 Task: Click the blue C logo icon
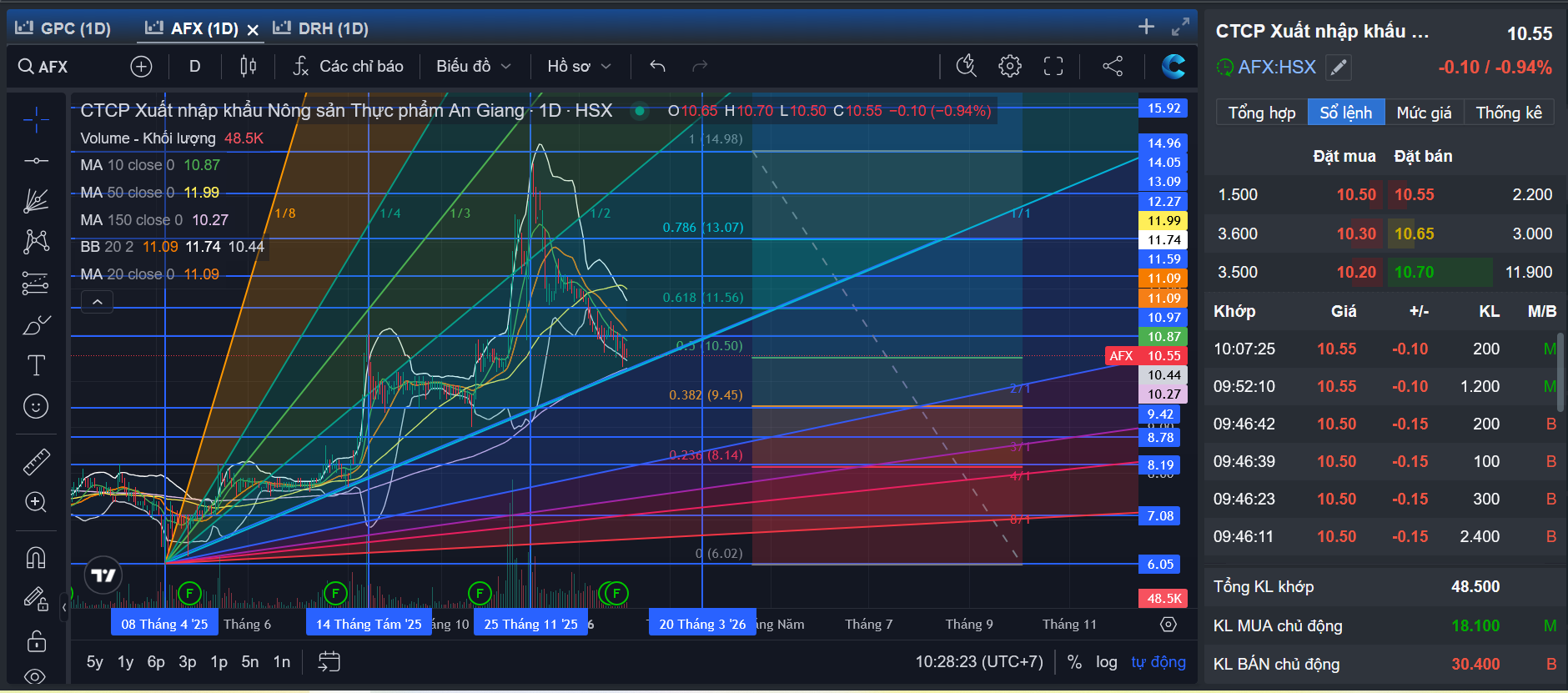tap(1173, 66)
